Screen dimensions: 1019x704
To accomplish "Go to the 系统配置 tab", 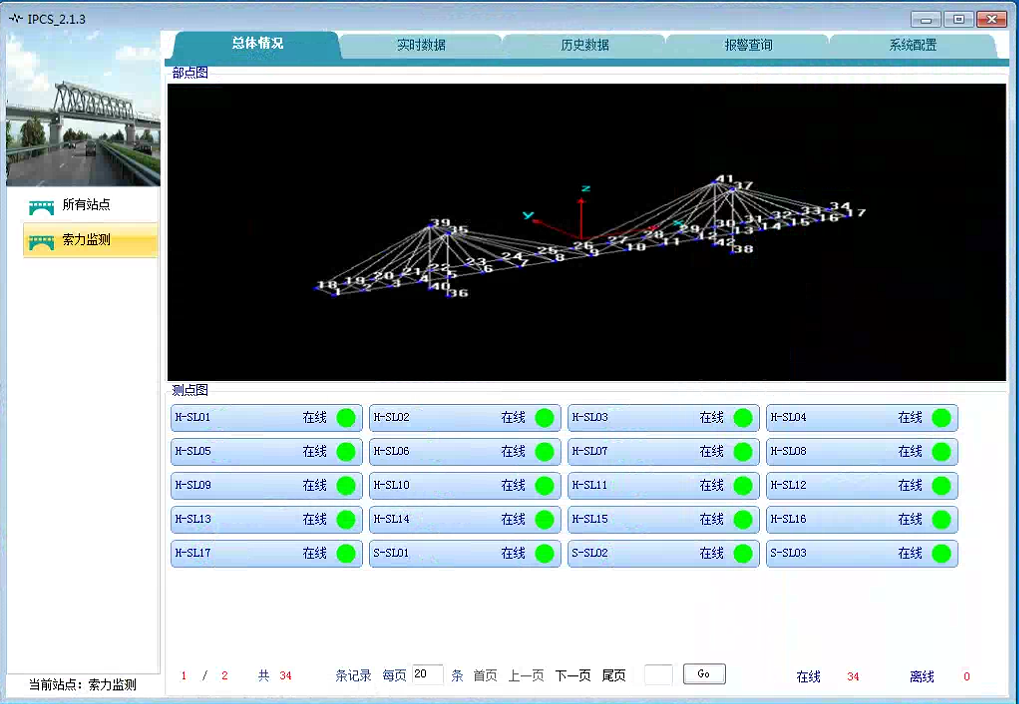I will pyautogui.click(x=912, y=46).
